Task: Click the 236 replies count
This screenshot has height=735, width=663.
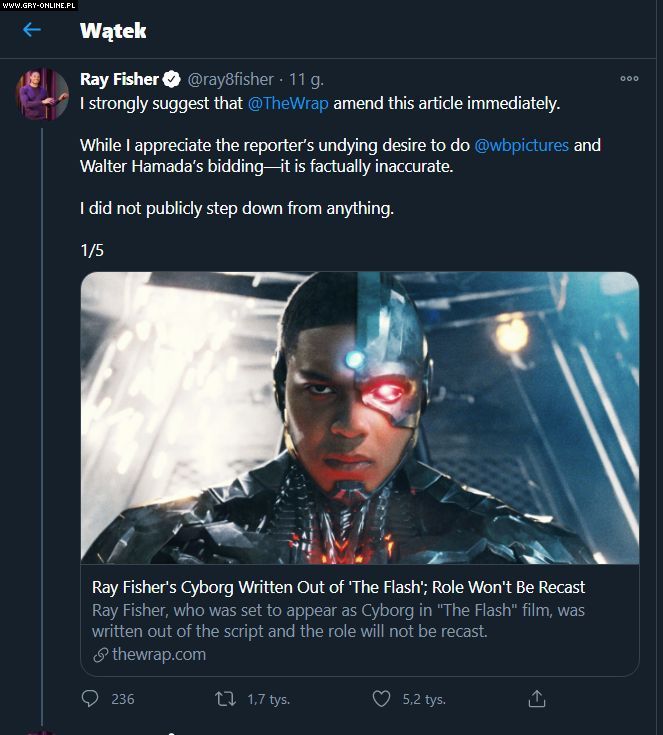Action: (x=123, y=699)
